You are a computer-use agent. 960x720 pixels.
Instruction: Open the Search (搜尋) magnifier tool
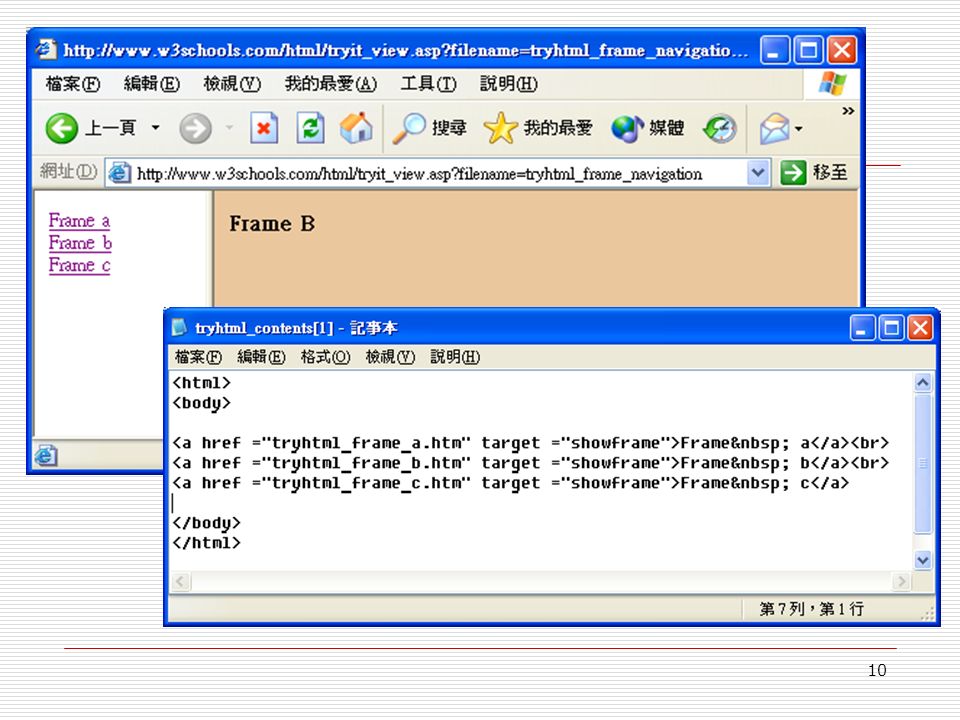429,128
